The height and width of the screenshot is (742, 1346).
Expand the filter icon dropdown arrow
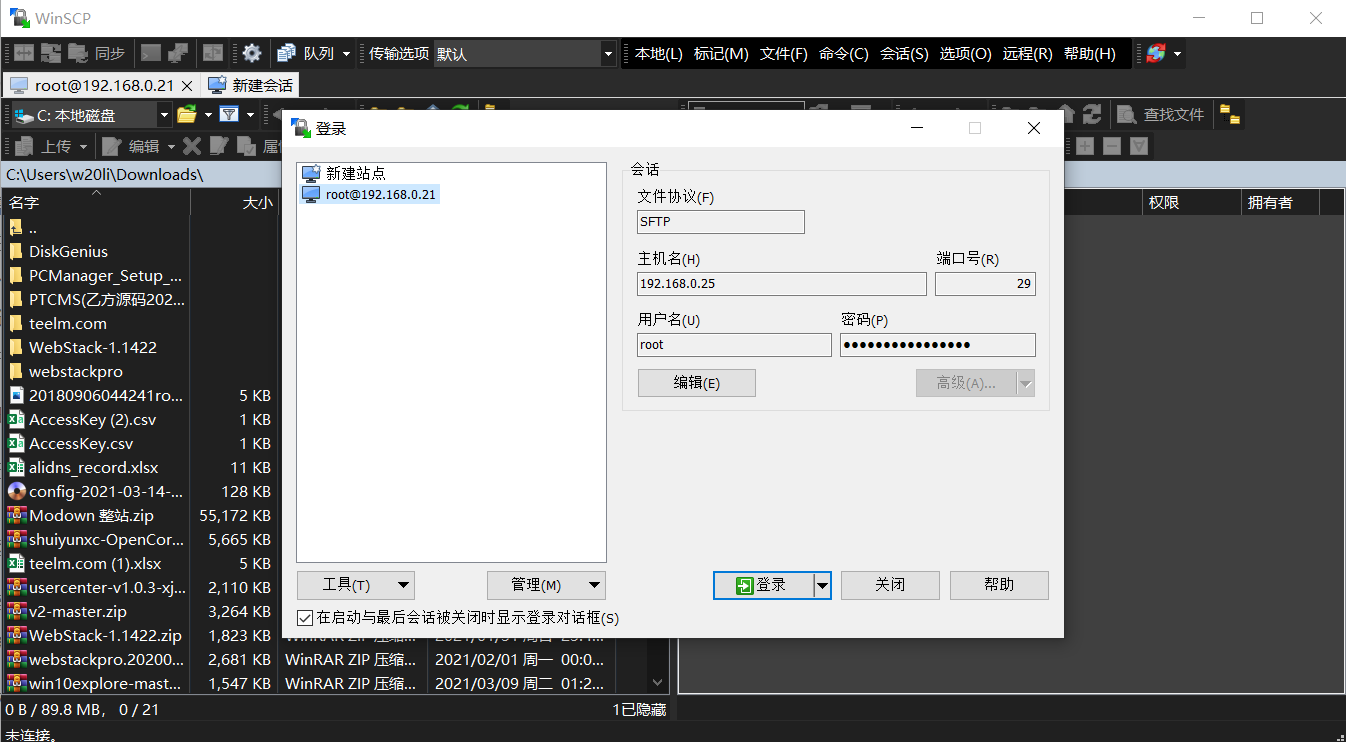click(250, 115)
